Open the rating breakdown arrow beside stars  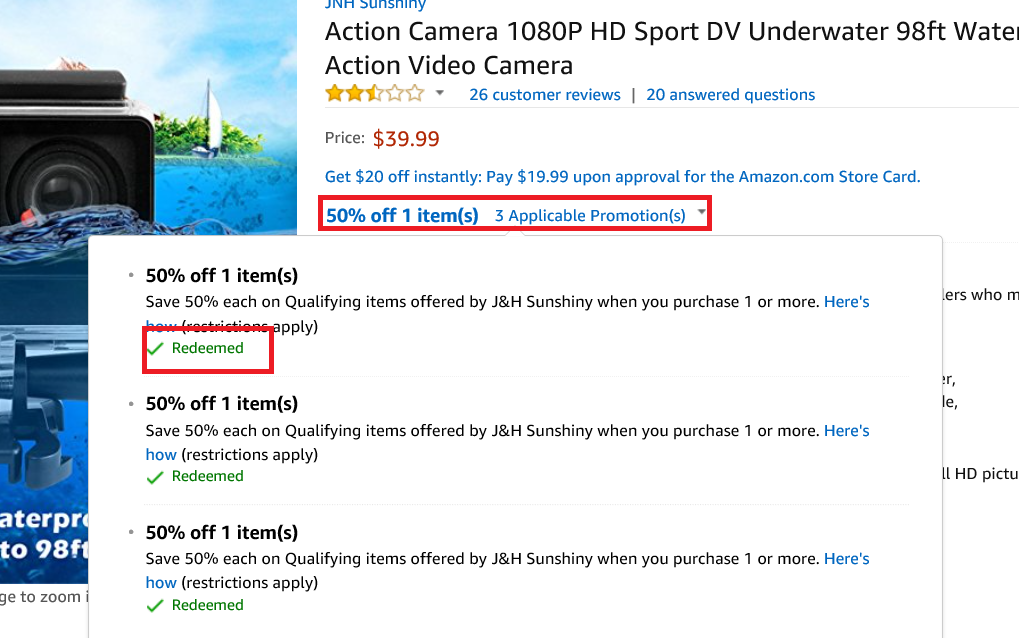coord(439,94)
